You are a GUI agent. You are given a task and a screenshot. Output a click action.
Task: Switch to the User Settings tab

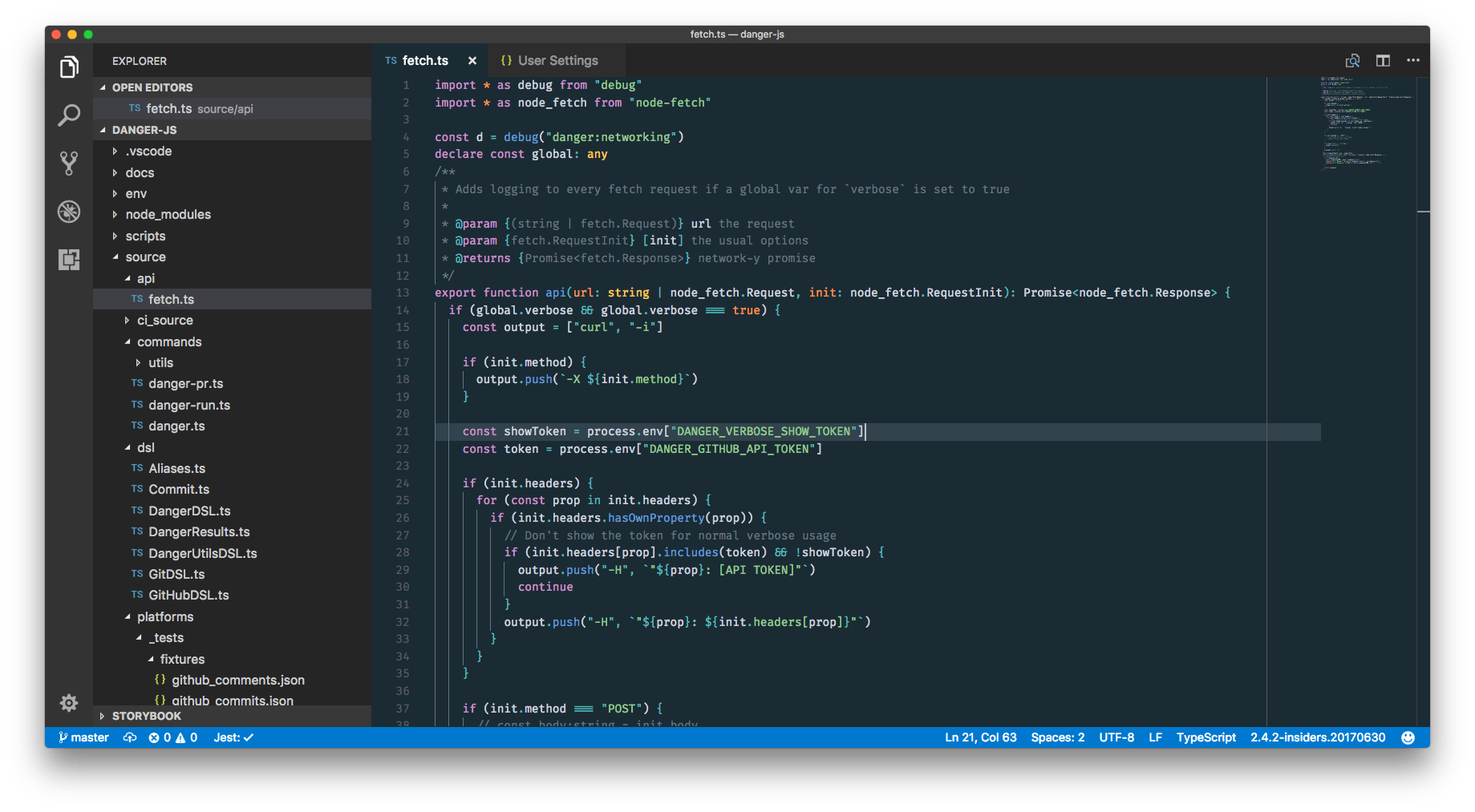tap(557, 60)
